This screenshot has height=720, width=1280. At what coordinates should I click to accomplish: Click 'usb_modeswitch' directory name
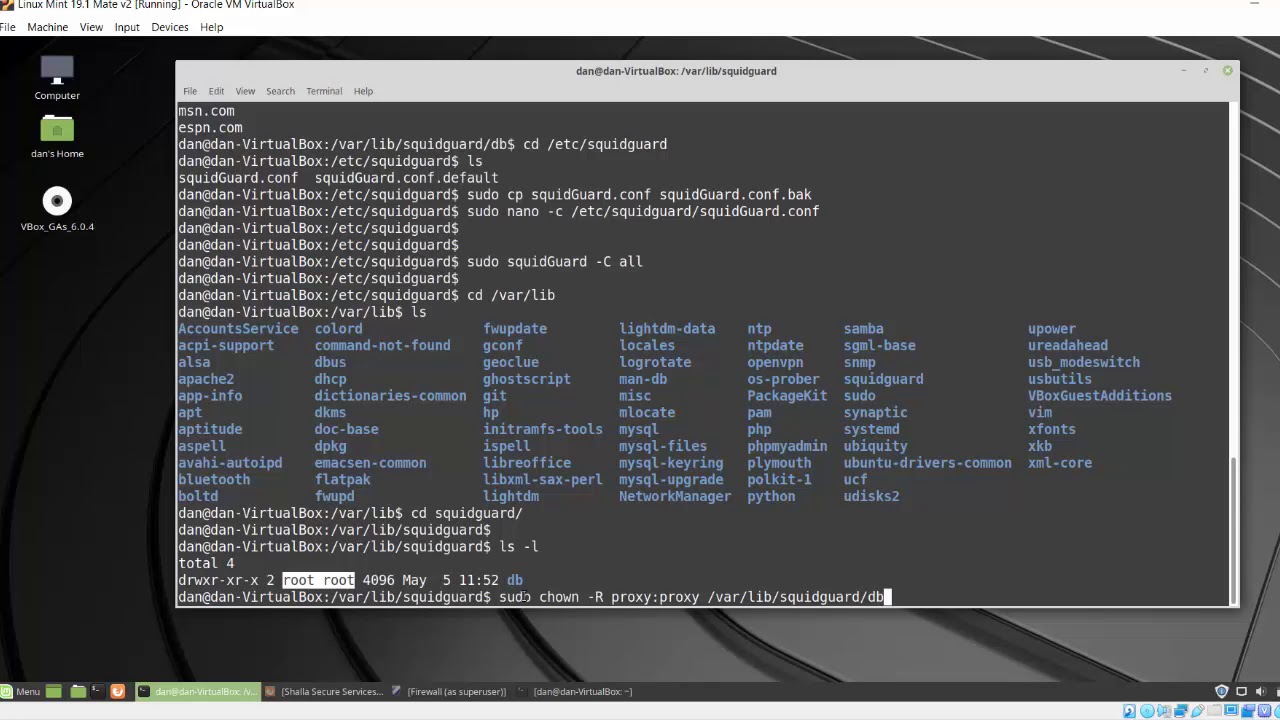(x=1084, y=362)
